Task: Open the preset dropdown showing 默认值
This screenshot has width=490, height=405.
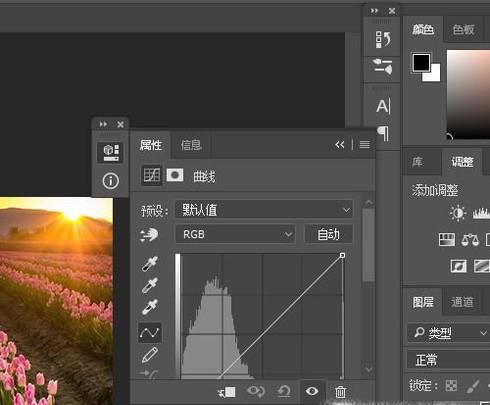Action: pyautogui.click(x=264, y=210)
